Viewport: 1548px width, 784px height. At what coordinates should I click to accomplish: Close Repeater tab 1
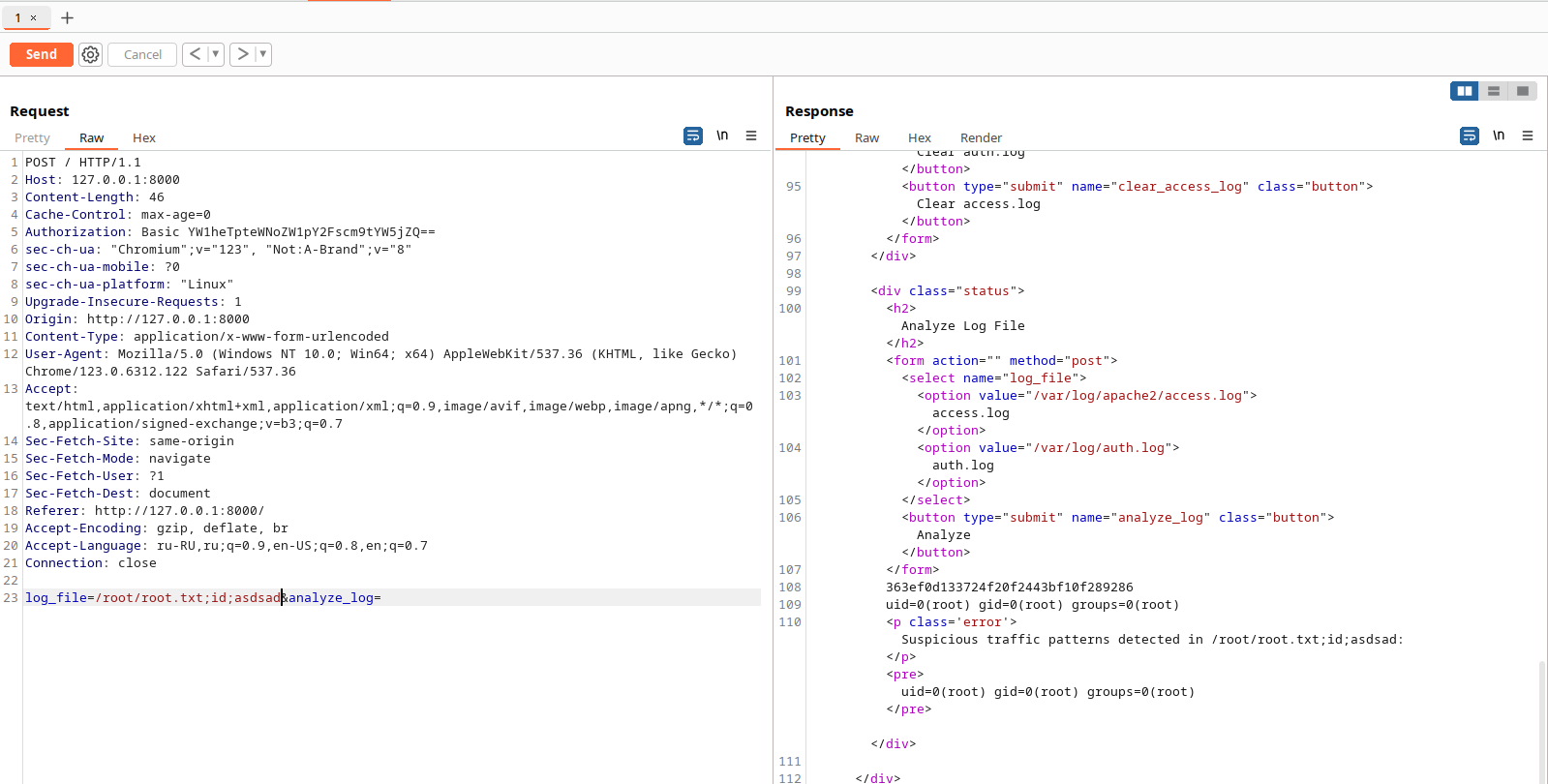click(x=33, y=17)
